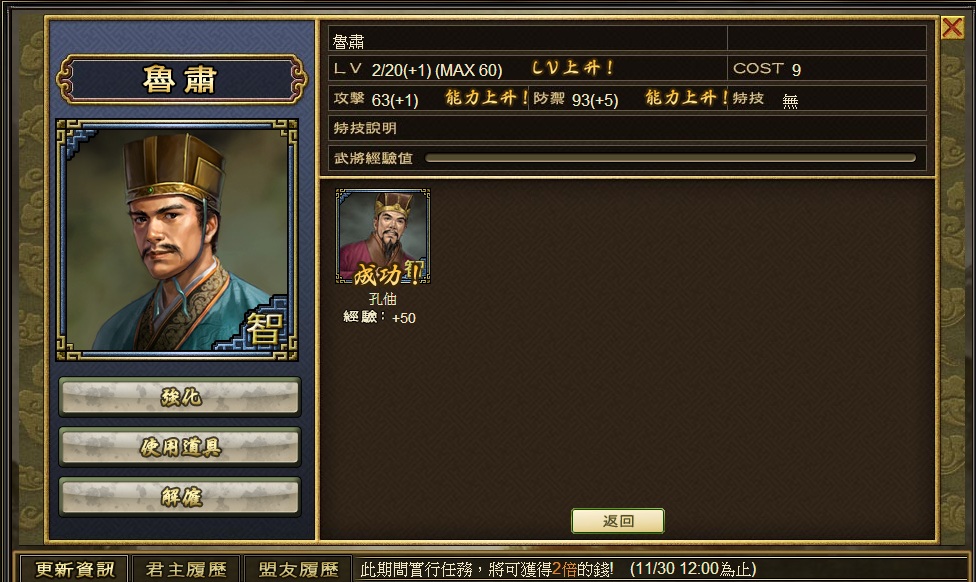Click the double-money event announcement text
Screen dimensions: 976x582
[x=558, y=569]
